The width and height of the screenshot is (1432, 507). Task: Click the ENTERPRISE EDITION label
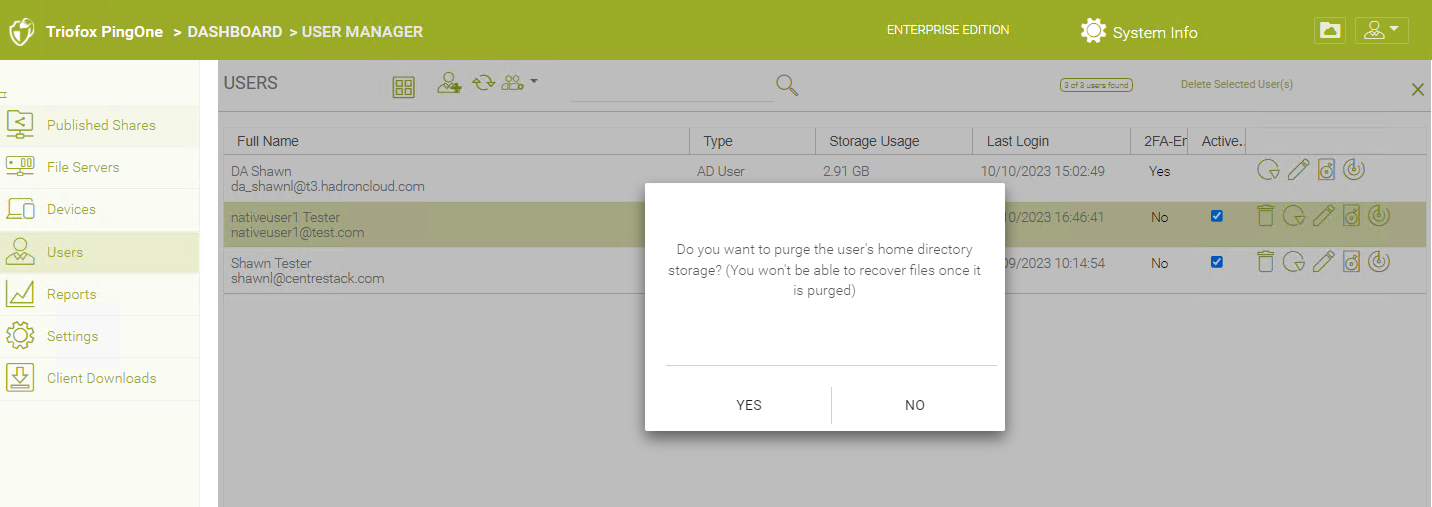tap(948, 30)
